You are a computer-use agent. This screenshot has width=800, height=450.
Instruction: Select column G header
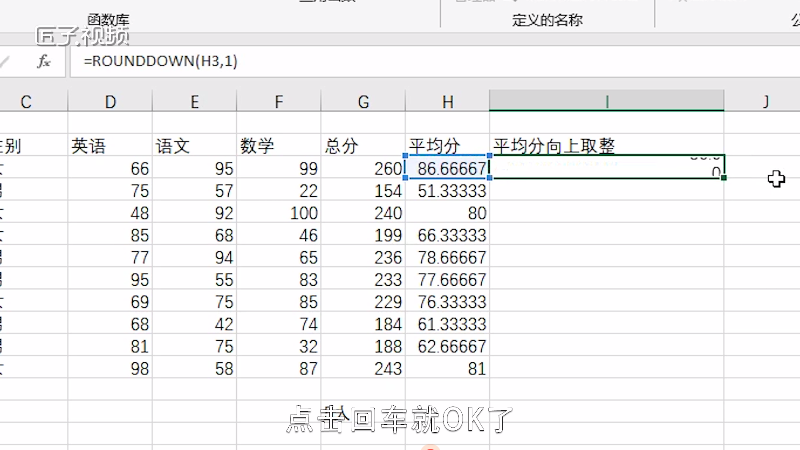tap(363, 101)
